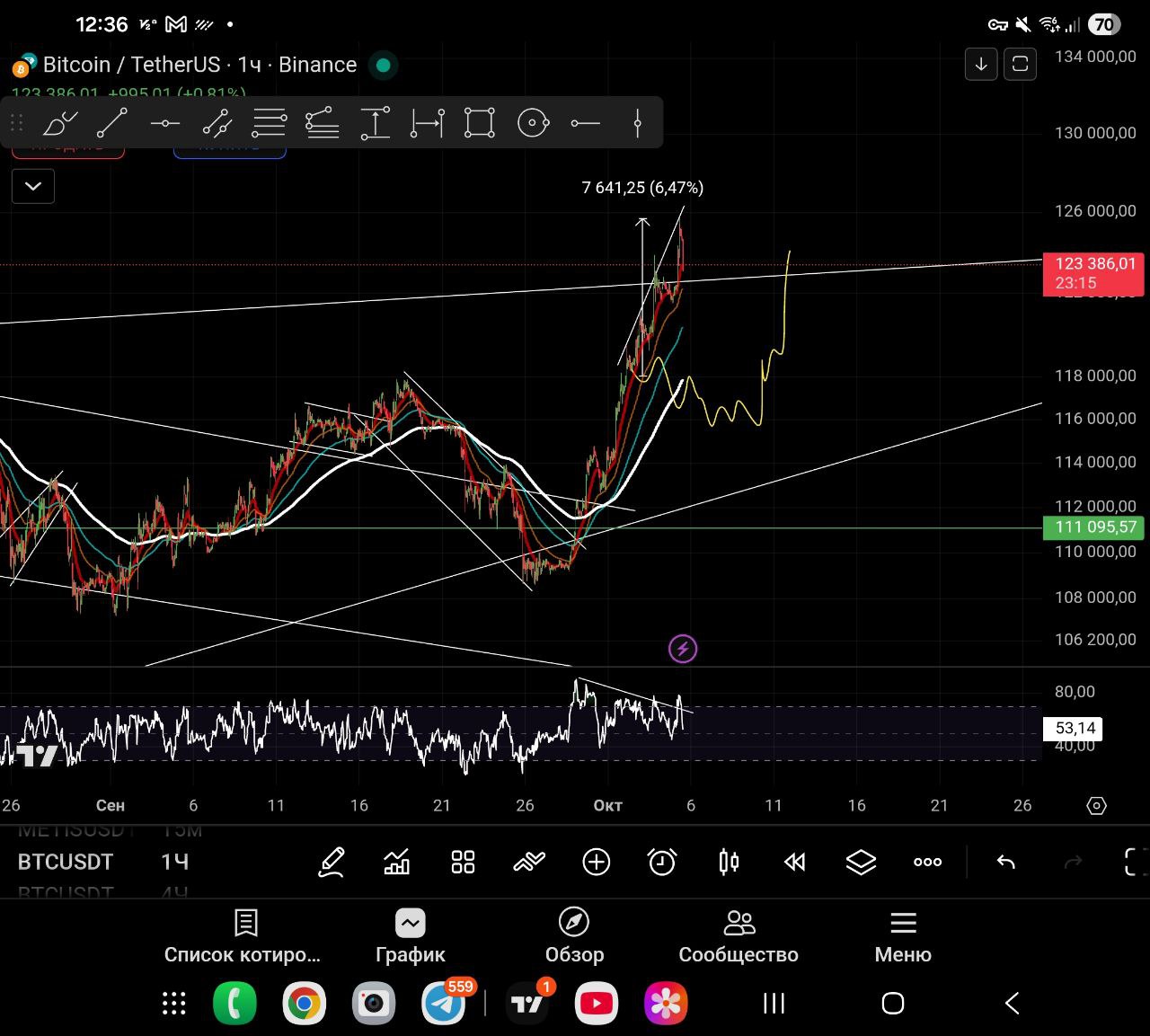Screen dimensions: 1150x1036
Task: Select the trend line tool
Action: pyautogui.click(x=112, y=122)
